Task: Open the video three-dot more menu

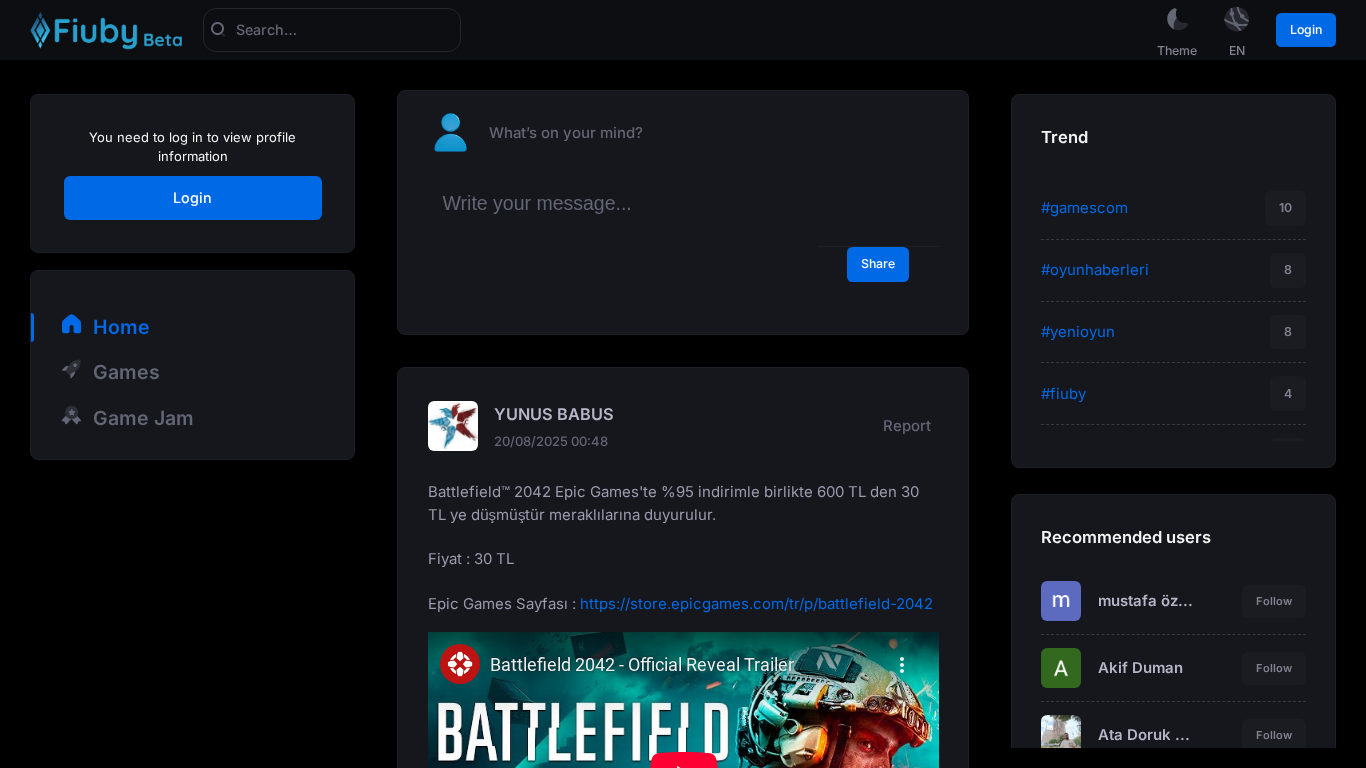Action: click(902, 665)
